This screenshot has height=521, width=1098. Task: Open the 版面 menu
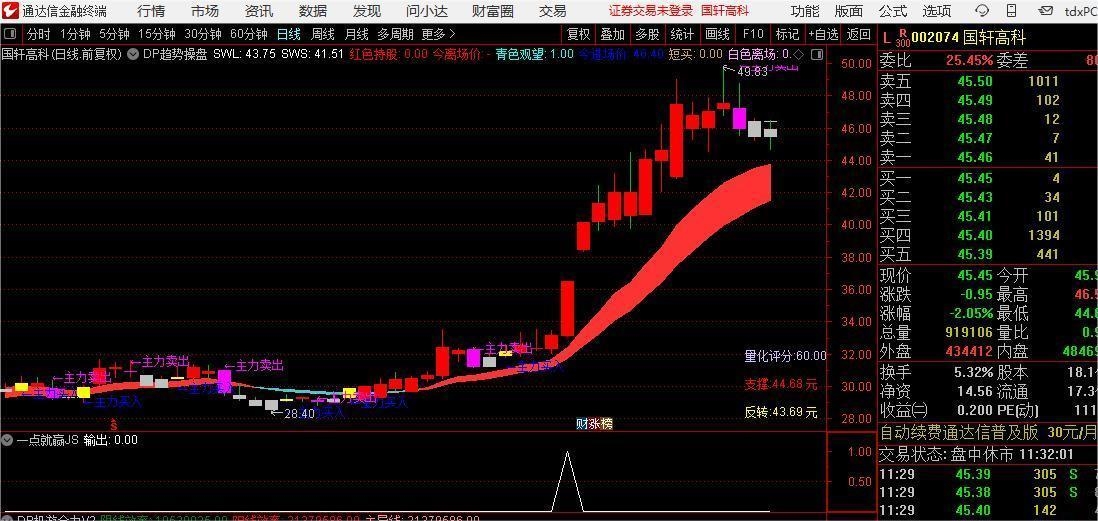point(849,11)
